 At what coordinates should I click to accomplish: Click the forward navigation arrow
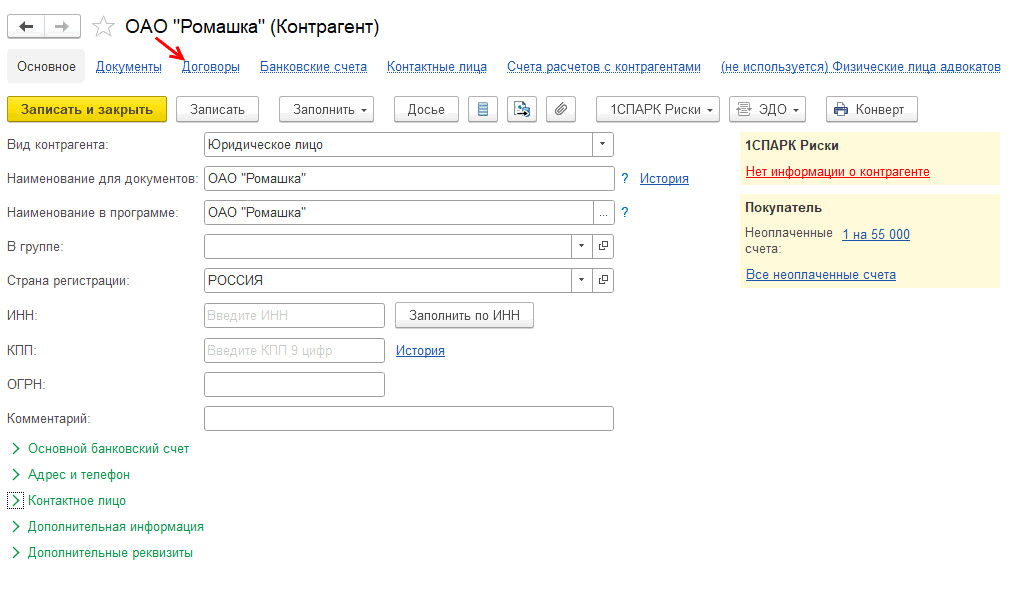[x=62, y=27]
